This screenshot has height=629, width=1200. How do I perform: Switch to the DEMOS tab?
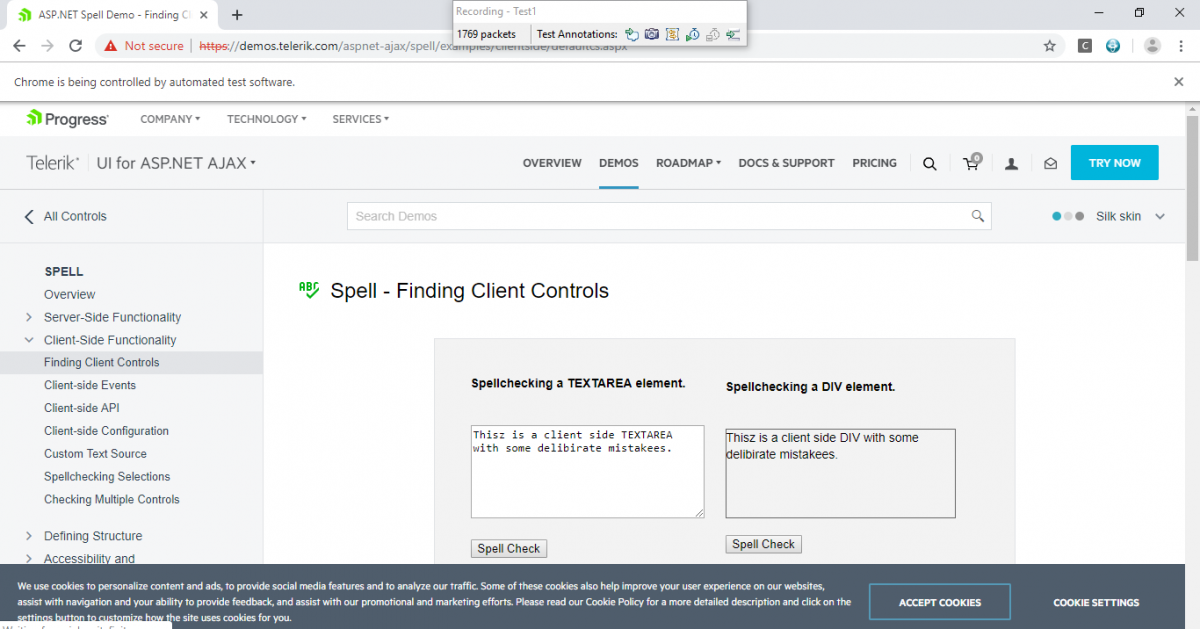(618, 163)
